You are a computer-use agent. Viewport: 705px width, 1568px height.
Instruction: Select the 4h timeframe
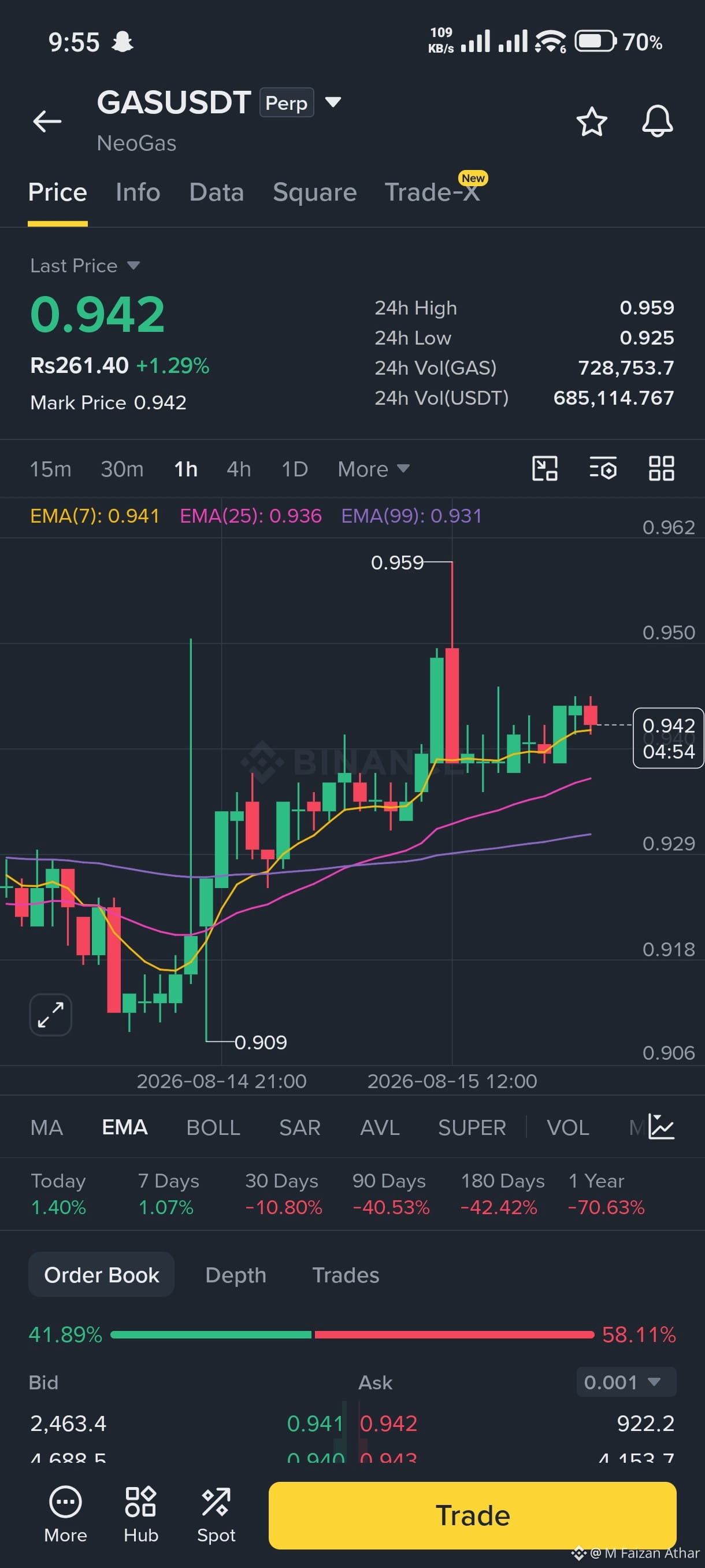point(239,469)
